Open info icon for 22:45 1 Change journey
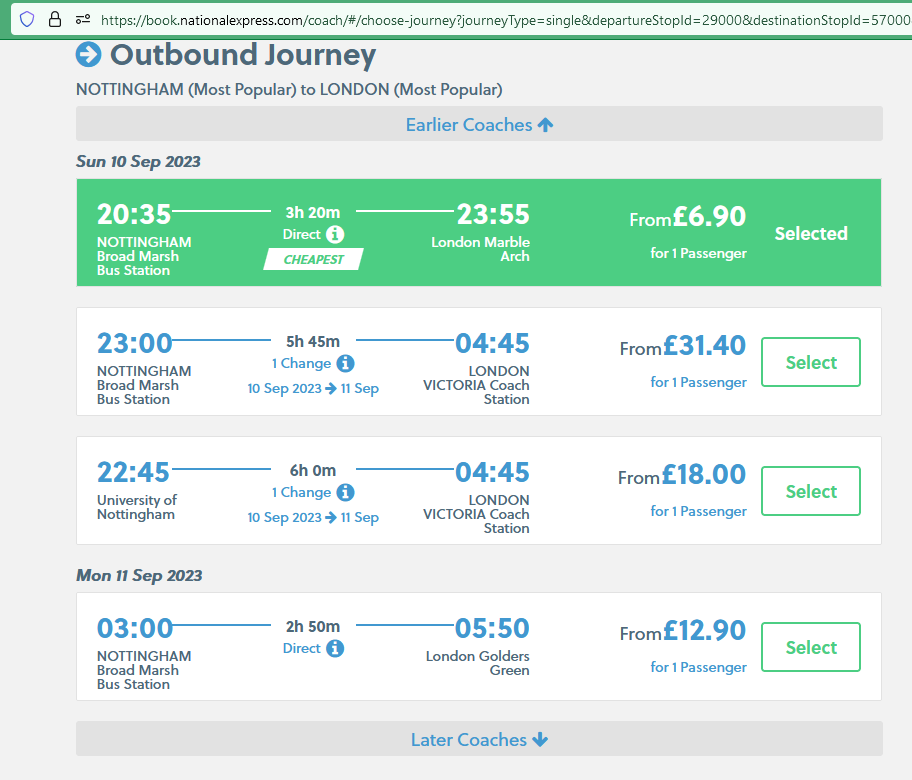 [345, 493]
